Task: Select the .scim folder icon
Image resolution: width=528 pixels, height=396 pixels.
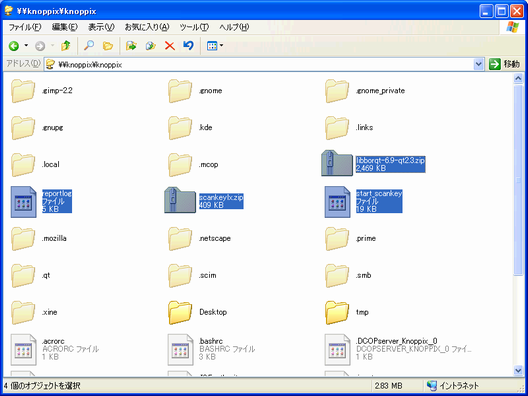Action: click(180, 276)
